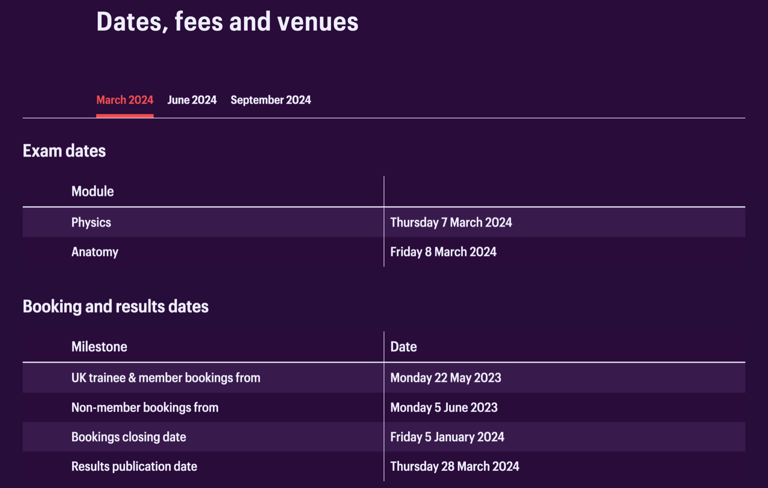
Task: Select UK trainee & member bookings row
Action: (165, 378)
